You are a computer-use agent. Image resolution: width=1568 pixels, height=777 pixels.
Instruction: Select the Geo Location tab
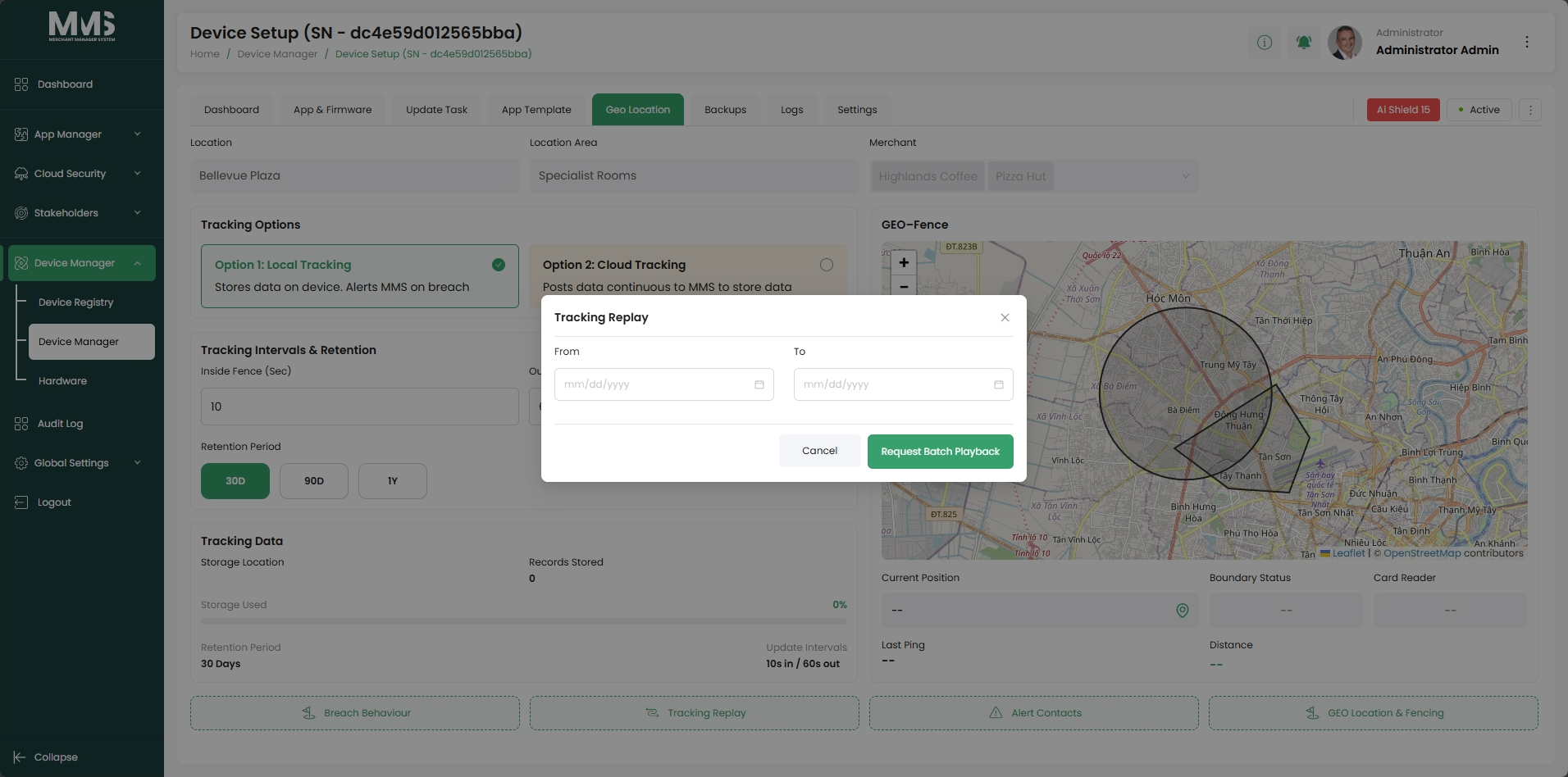click(x=638, y=110)
